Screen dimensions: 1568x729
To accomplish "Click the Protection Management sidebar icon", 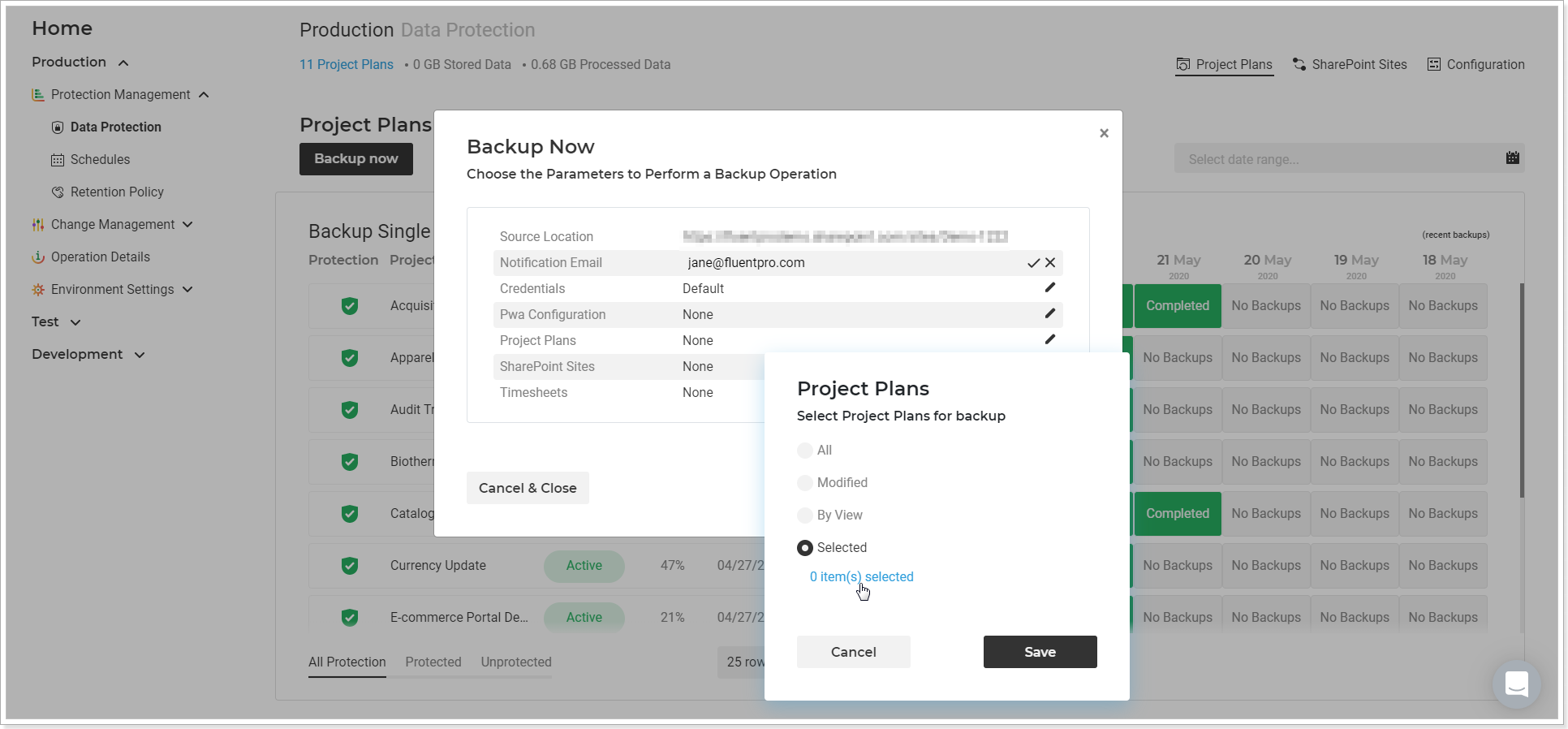I will tap(38, 95).
